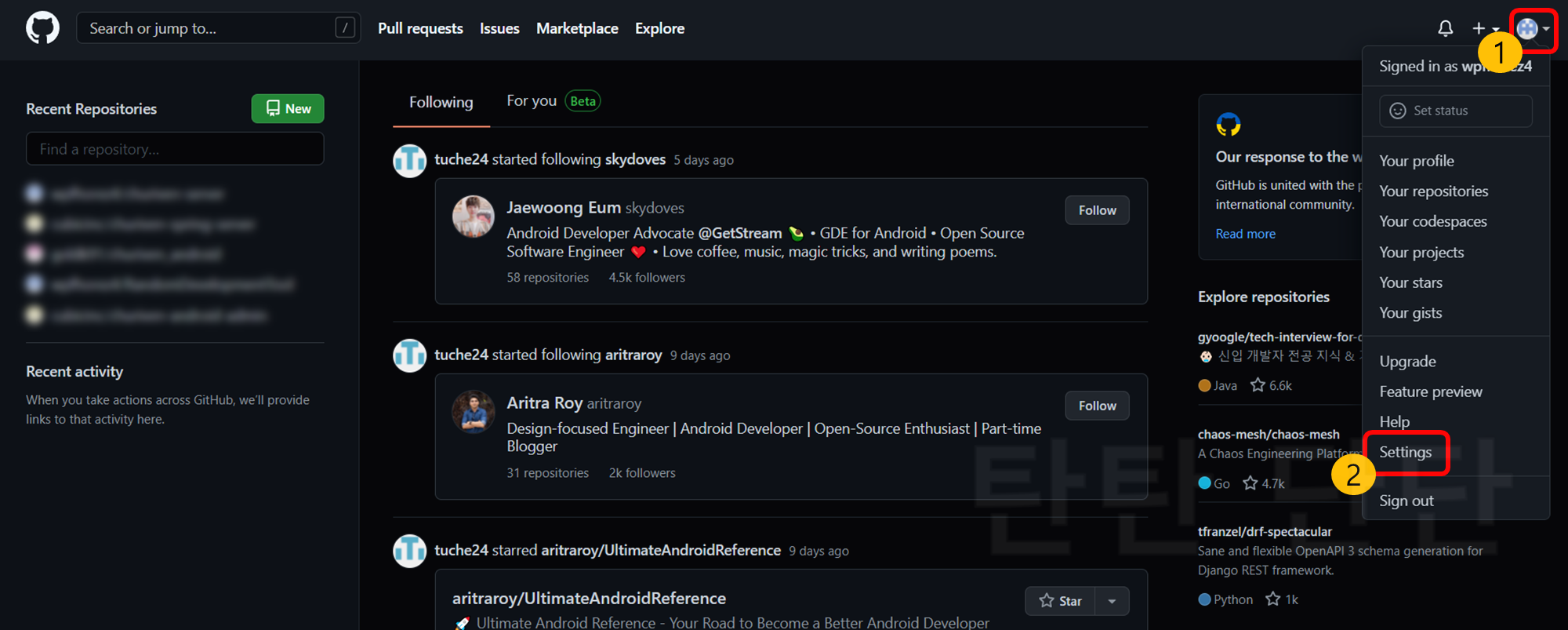
Task: Click star icon beside 6.6k
Action: [x=1258, y=385]
